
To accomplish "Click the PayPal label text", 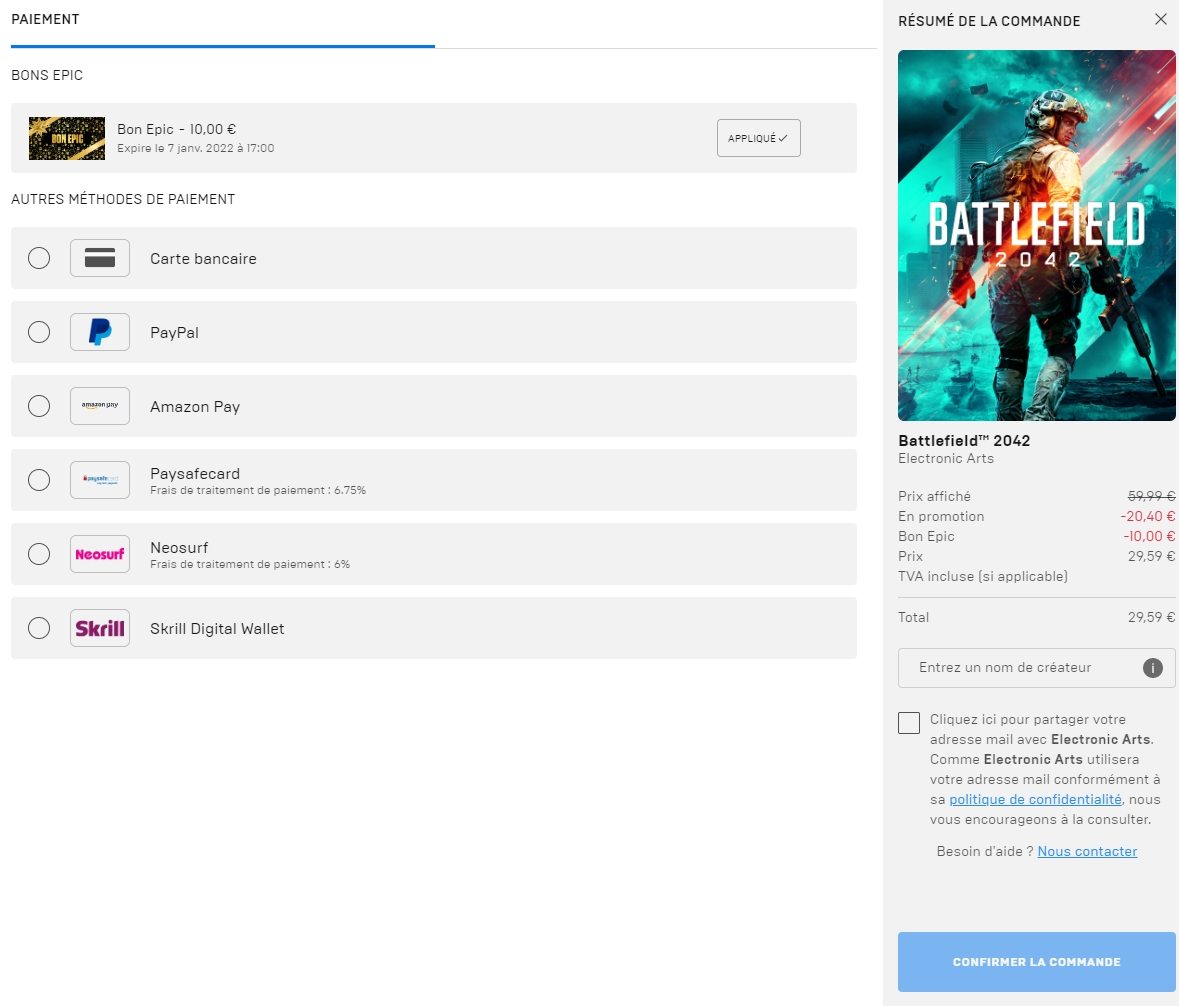I will point(174,333).
